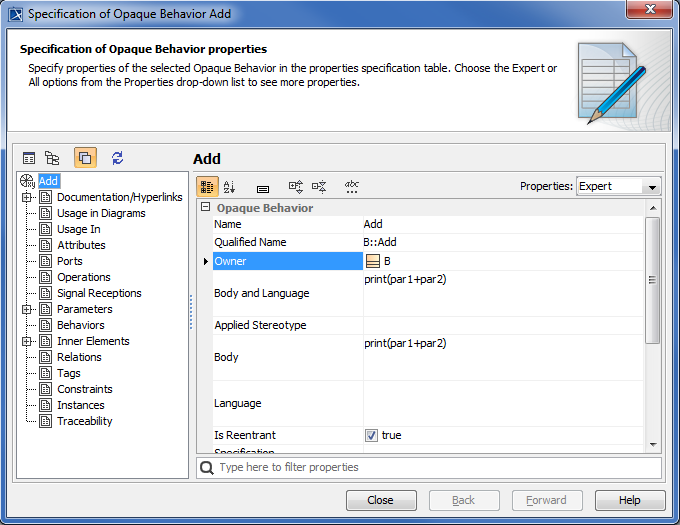Click the abc customize properties icon
The width and height of the screenshot is (680, 525).
352,187
